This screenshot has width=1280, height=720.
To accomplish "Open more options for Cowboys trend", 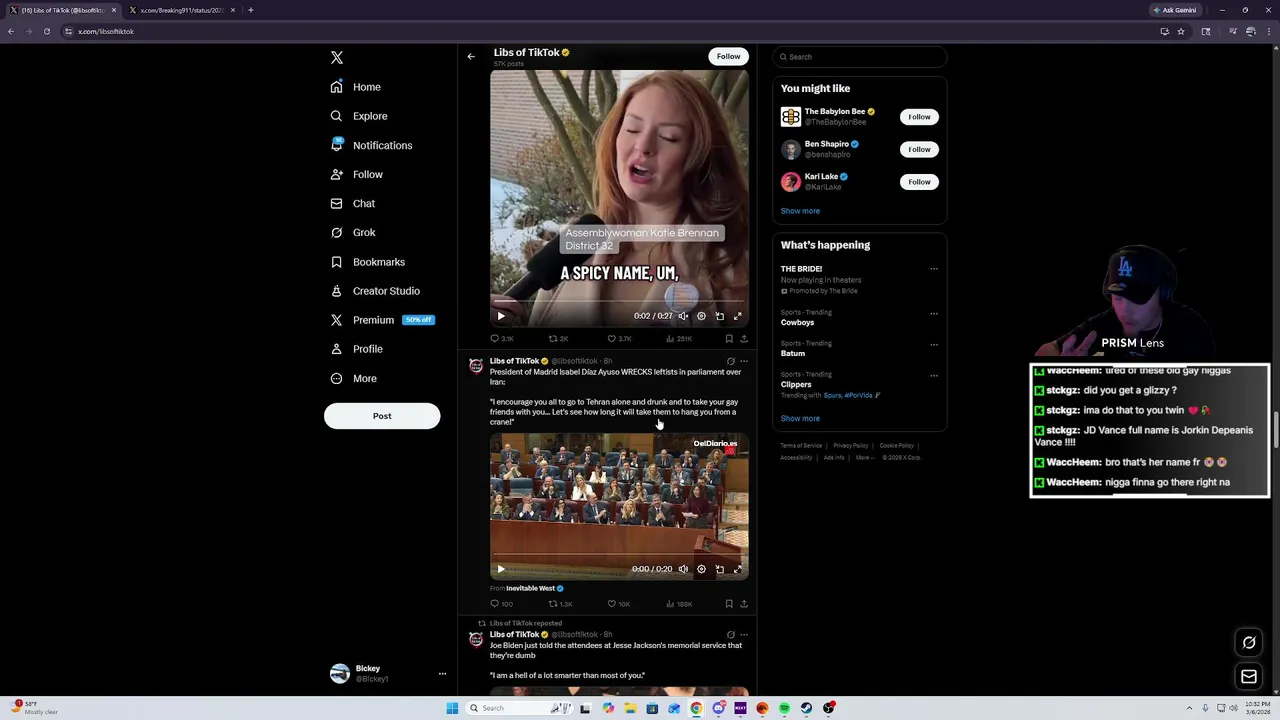I will (934, 313).
